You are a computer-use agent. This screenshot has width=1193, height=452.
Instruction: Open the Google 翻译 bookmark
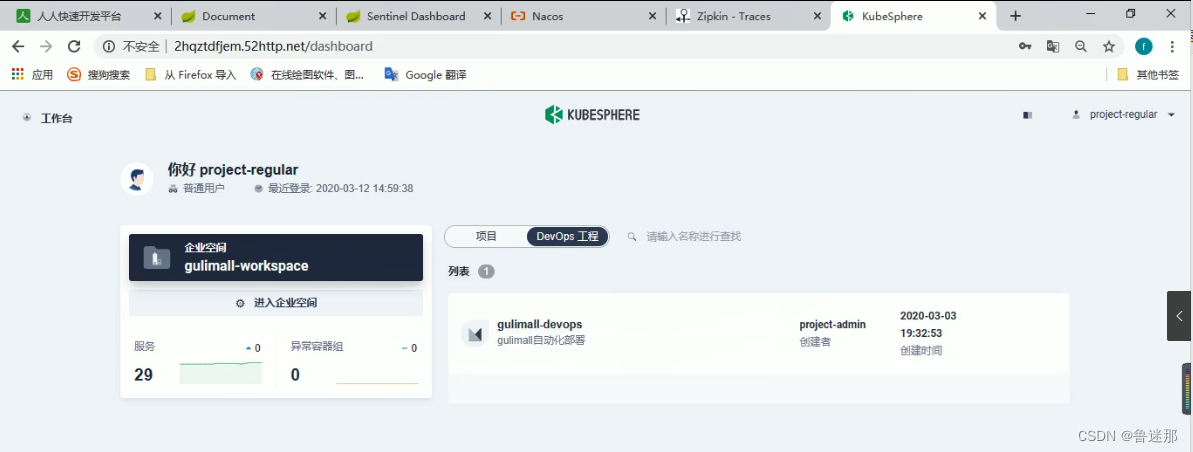coord(425,75)
